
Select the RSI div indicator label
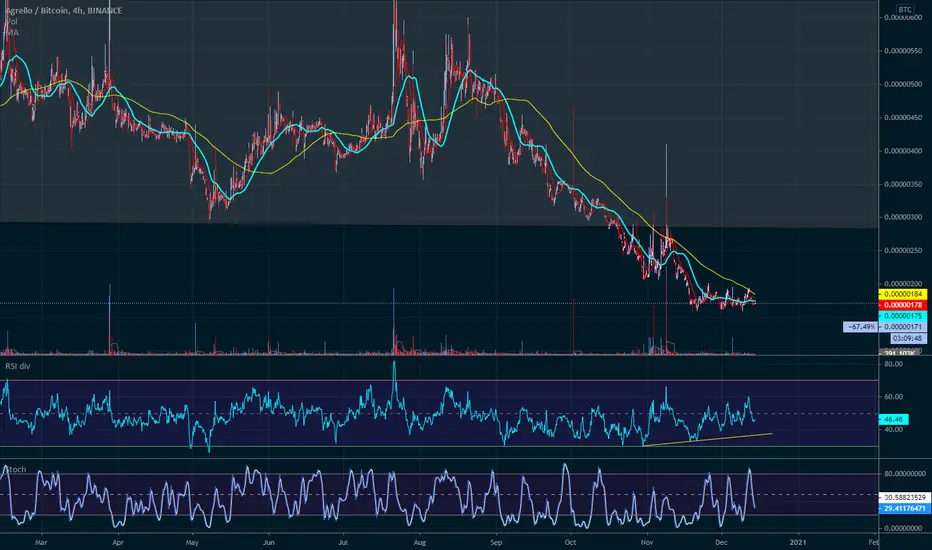click(x=18, y=366)
